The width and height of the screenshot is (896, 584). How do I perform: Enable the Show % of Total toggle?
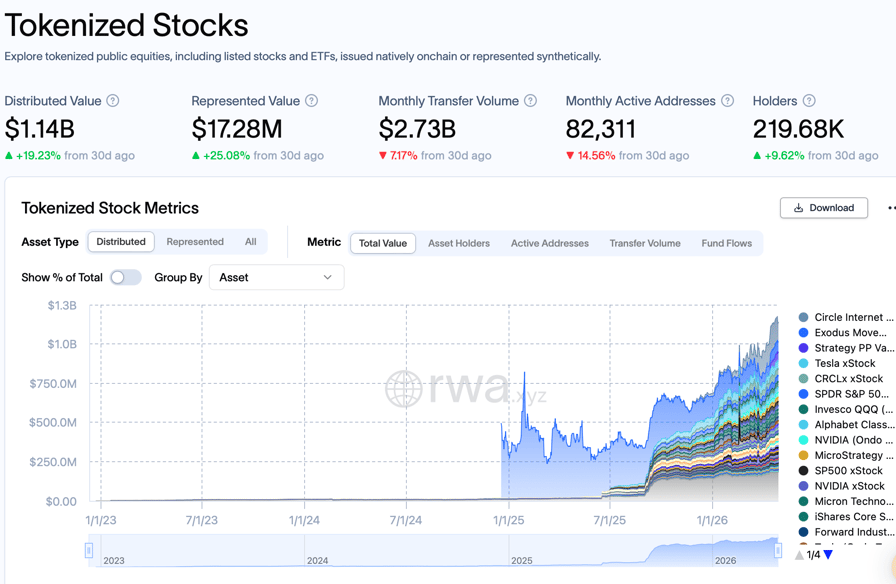click(128, 277)
